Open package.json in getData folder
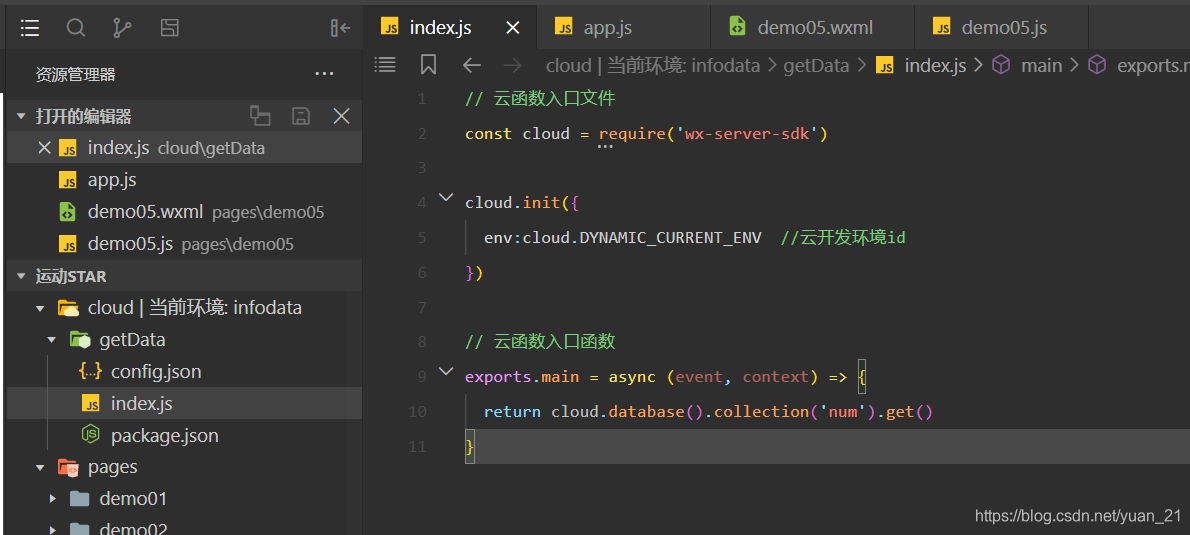The height and width of the screenshot is (535, 1190). 184,436
